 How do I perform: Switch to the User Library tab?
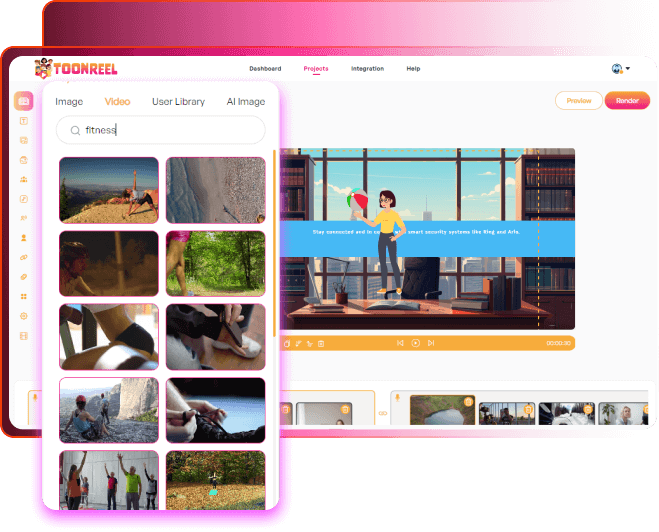[178, 102]
